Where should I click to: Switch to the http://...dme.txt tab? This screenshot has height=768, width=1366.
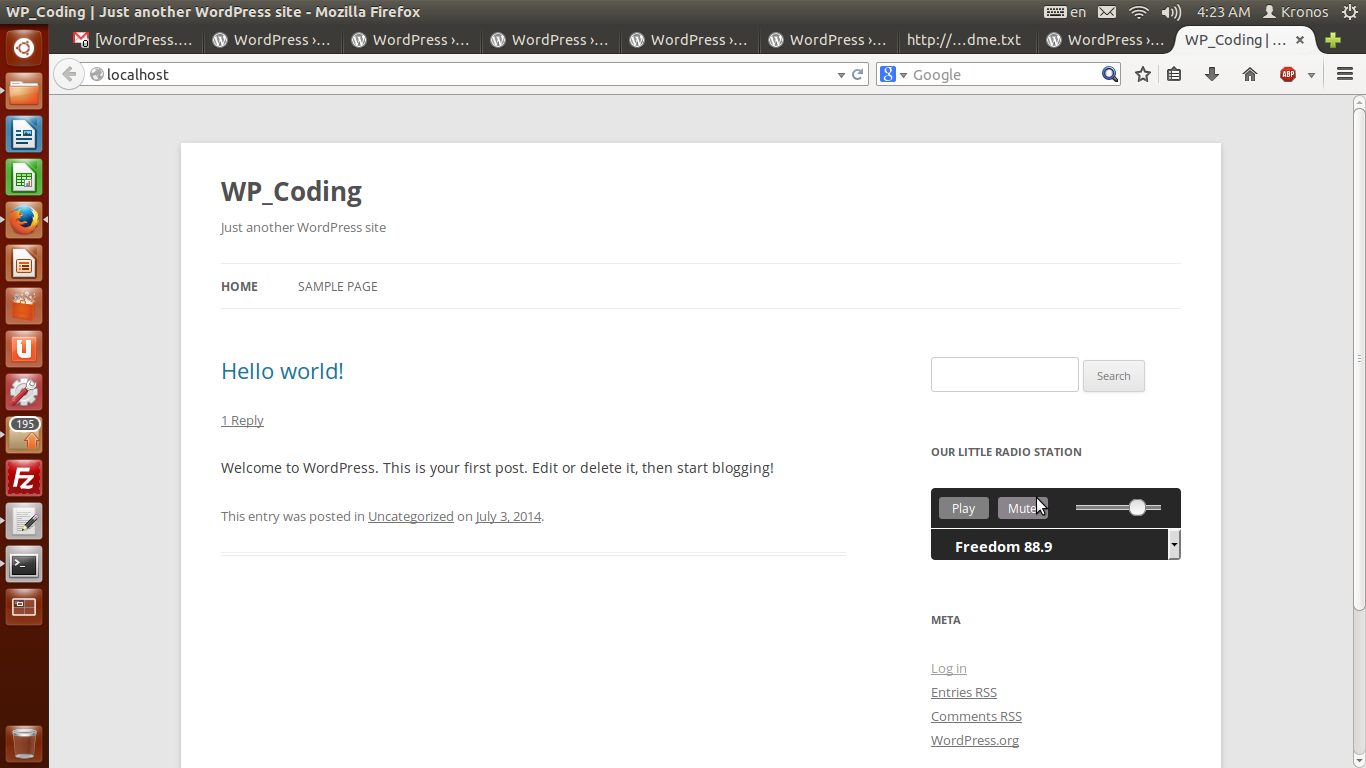(963, 40)
